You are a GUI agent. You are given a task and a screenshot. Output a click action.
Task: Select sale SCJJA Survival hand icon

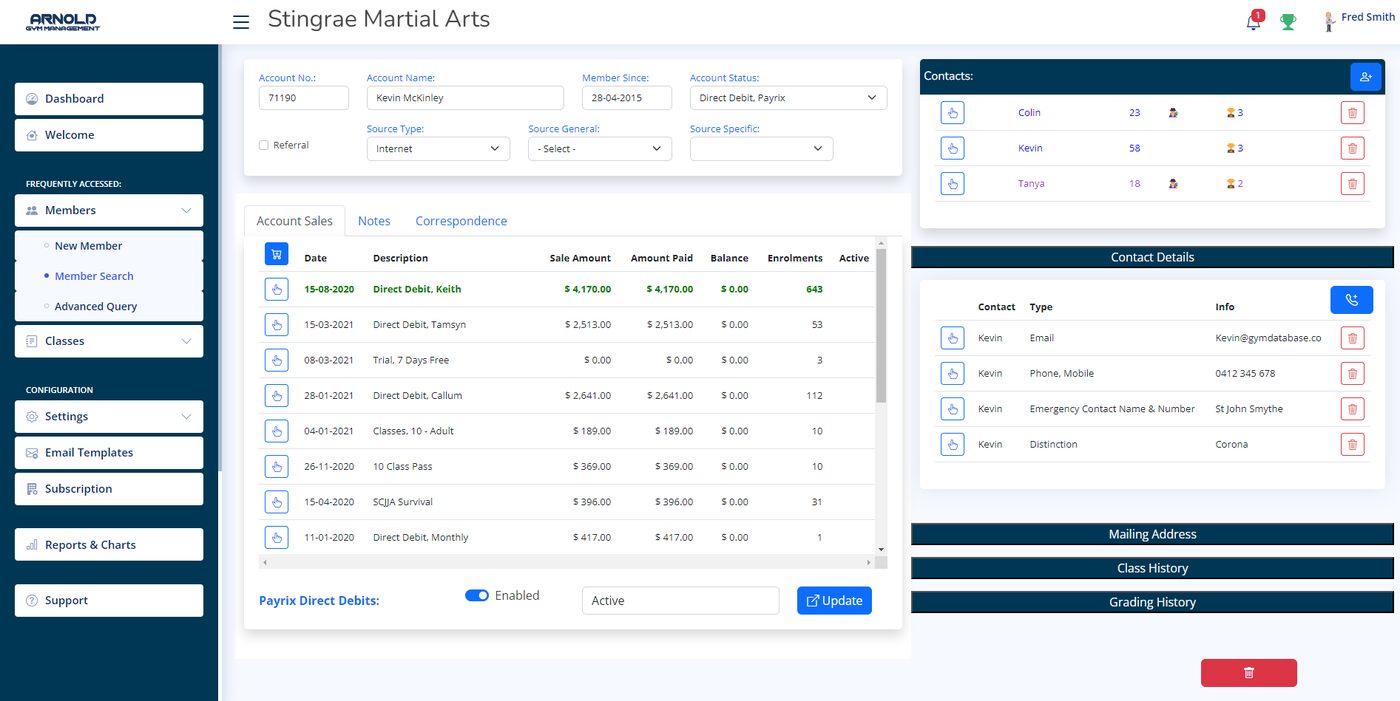[276, 502]
